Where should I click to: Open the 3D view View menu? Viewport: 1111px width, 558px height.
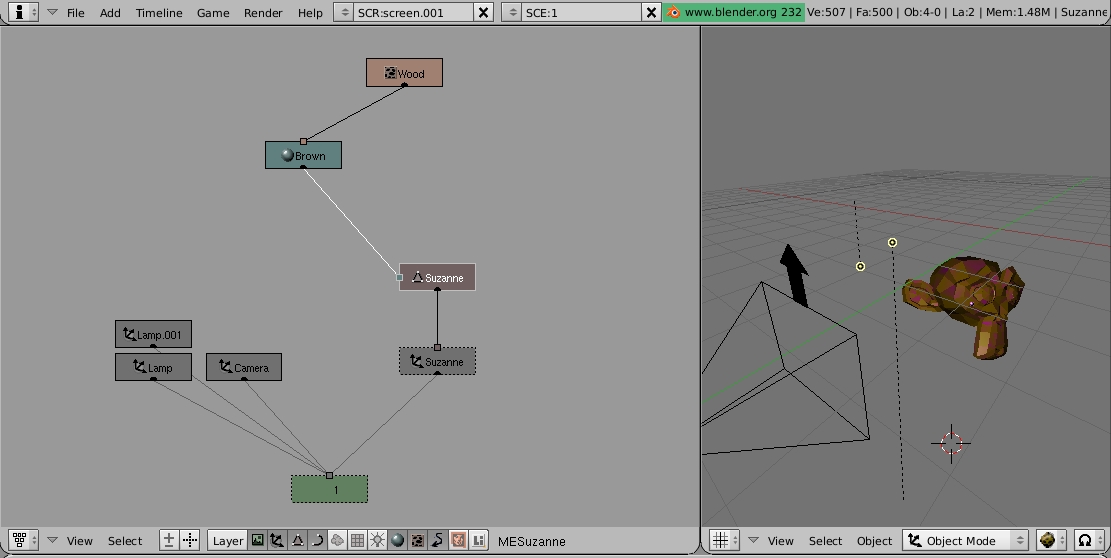780,541
